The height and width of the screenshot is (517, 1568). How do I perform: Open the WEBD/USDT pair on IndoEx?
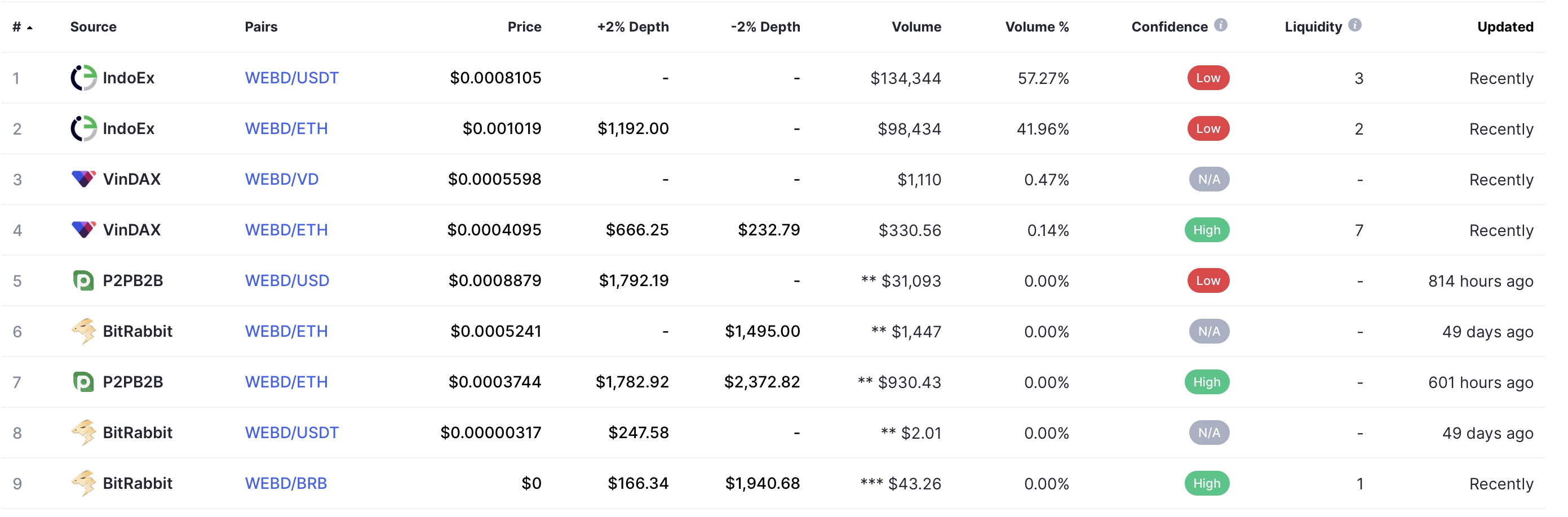(x=291, y=78)
